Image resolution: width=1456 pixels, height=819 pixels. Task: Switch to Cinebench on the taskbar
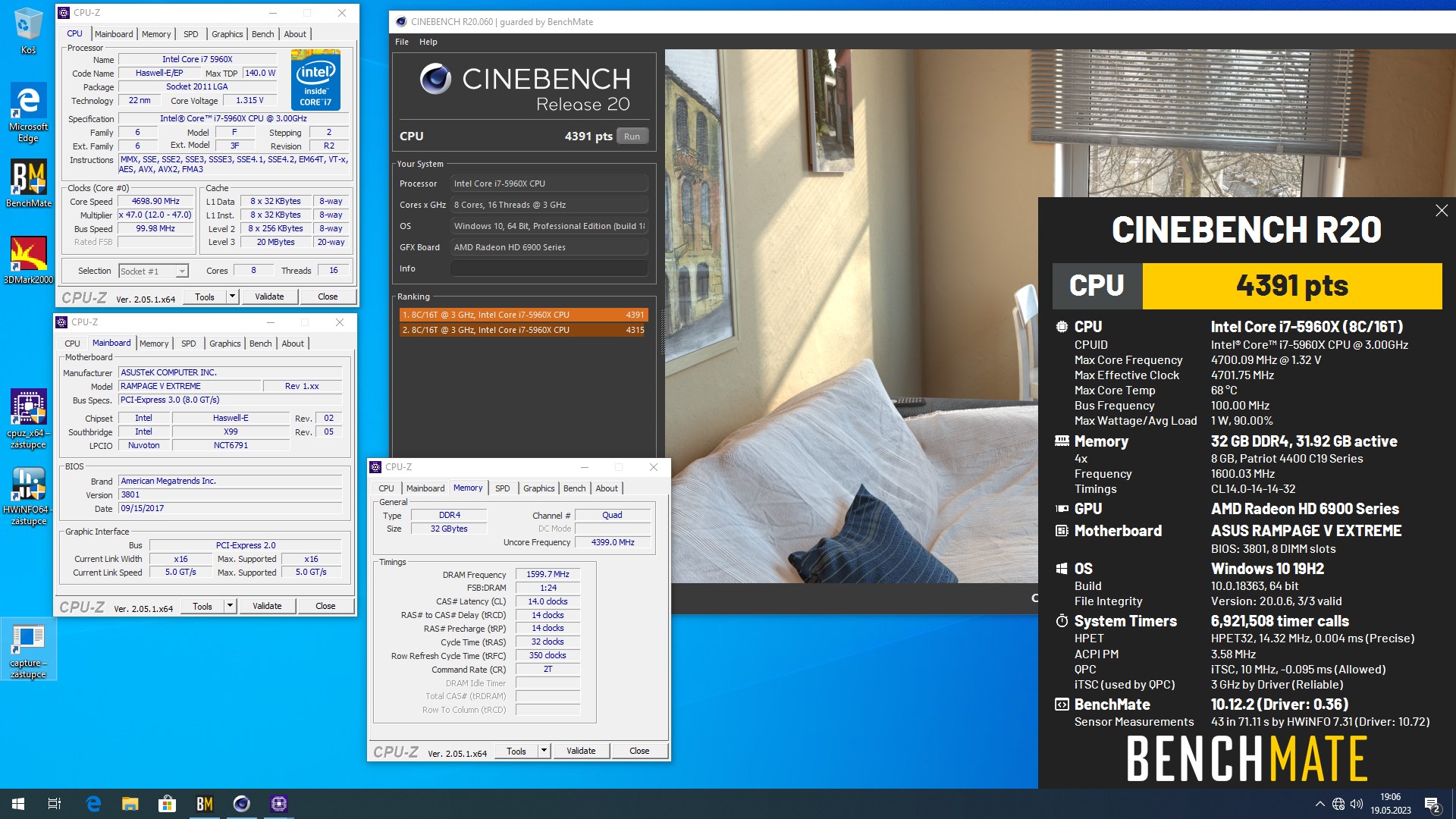(242, 804)
